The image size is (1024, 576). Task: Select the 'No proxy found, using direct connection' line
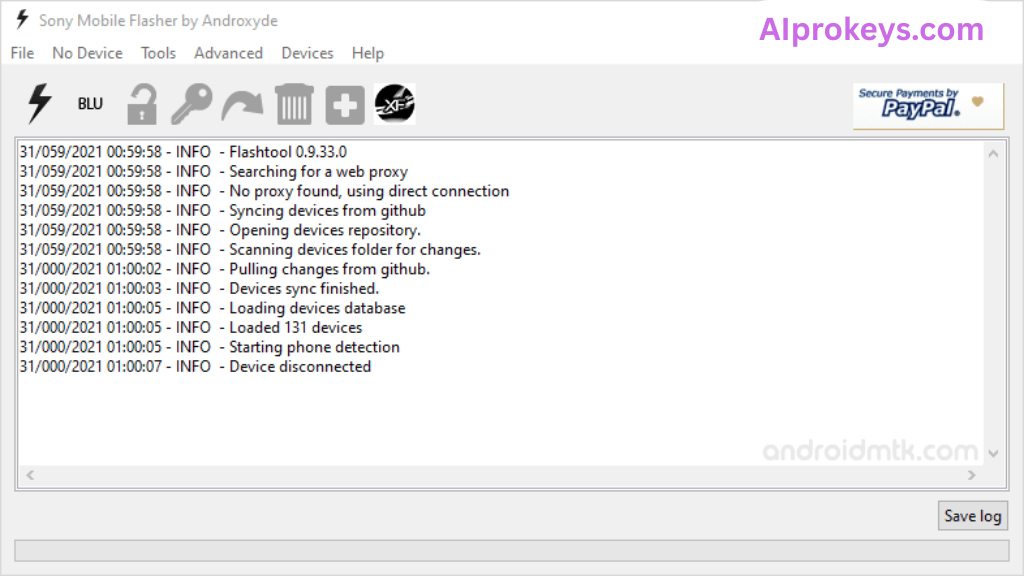(x=264, y=191)
